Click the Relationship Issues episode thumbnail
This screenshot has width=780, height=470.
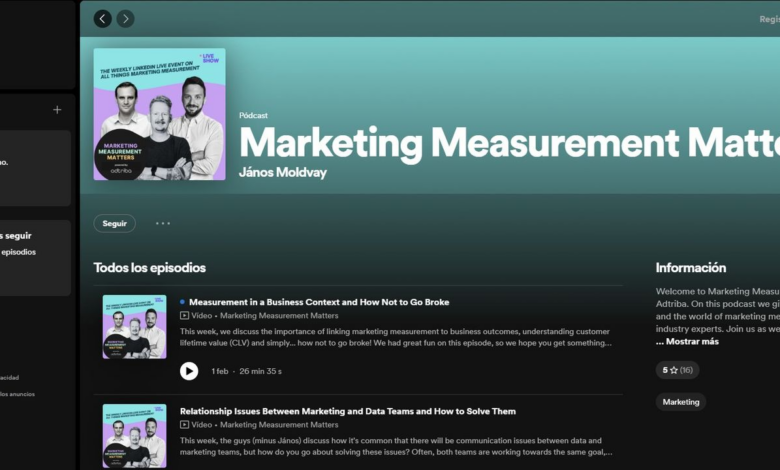click(x=134, y=436)
